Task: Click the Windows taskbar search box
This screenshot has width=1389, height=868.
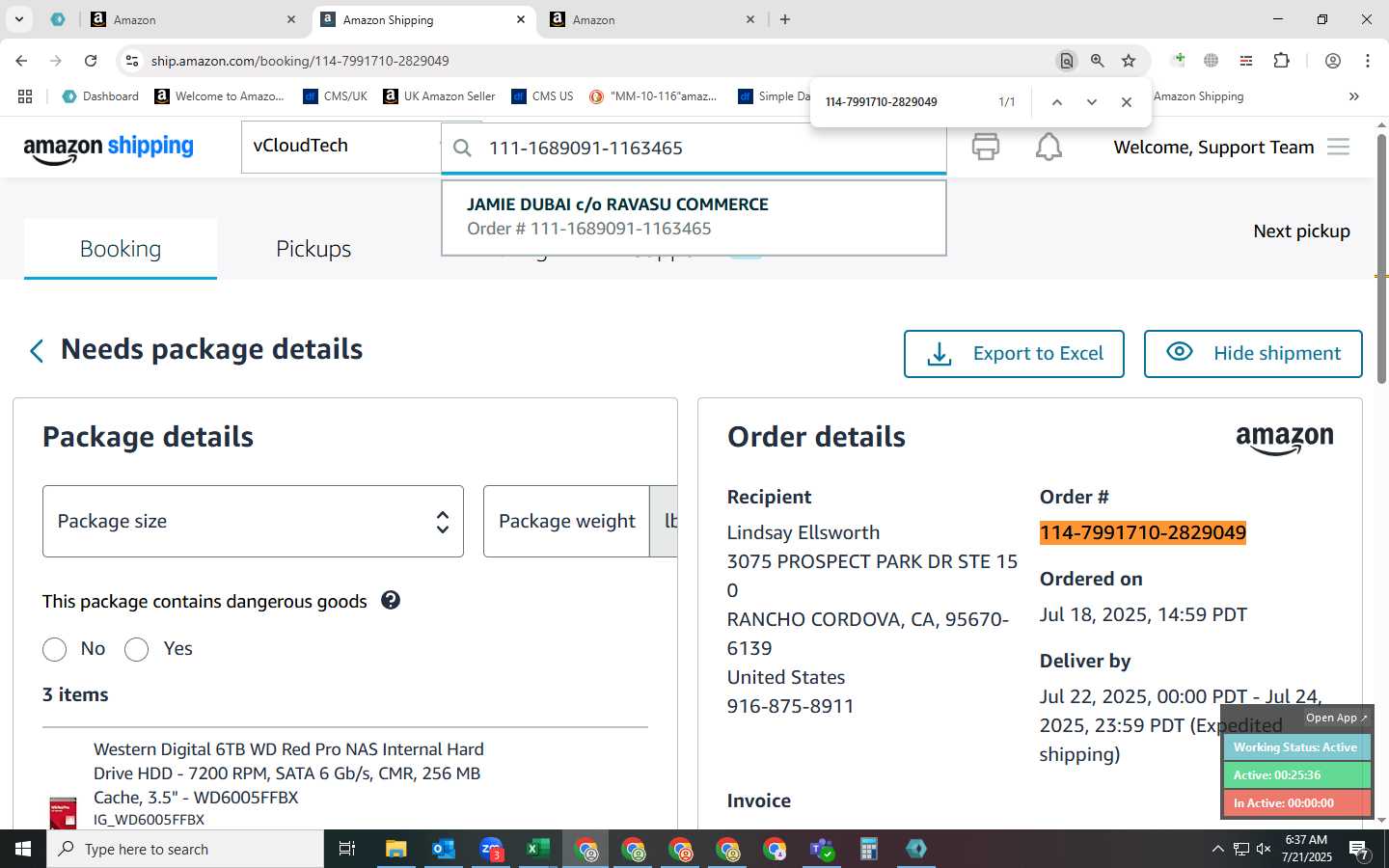Action: pos(185,849)
